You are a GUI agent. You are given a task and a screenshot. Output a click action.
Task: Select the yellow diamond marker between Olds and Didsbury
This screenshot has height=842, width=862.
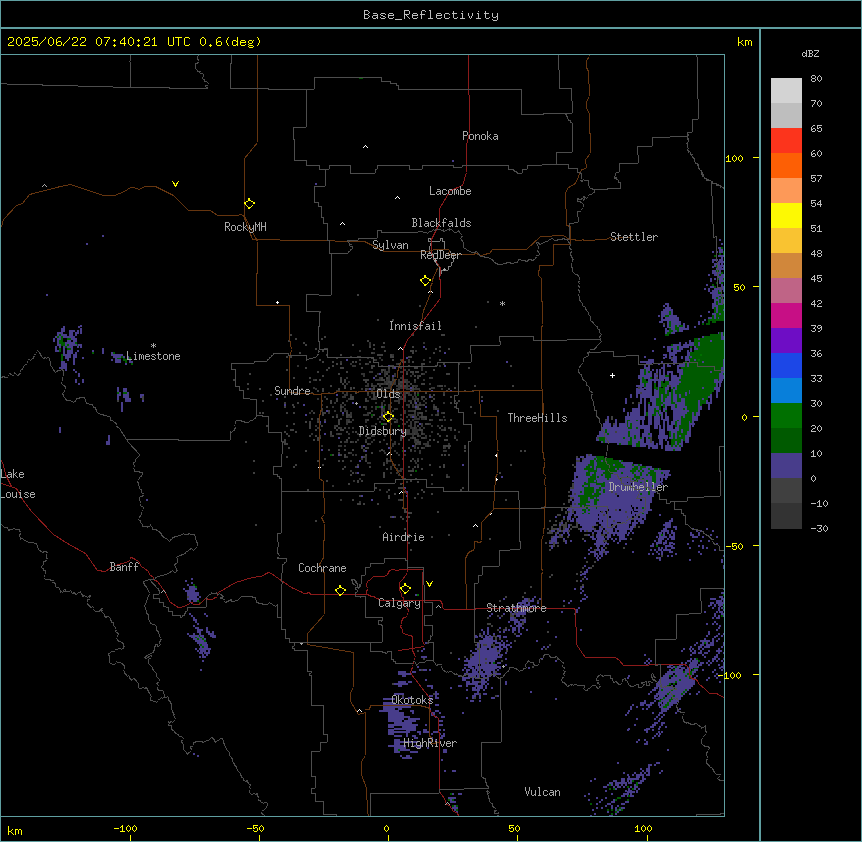[x=388, y=417]
